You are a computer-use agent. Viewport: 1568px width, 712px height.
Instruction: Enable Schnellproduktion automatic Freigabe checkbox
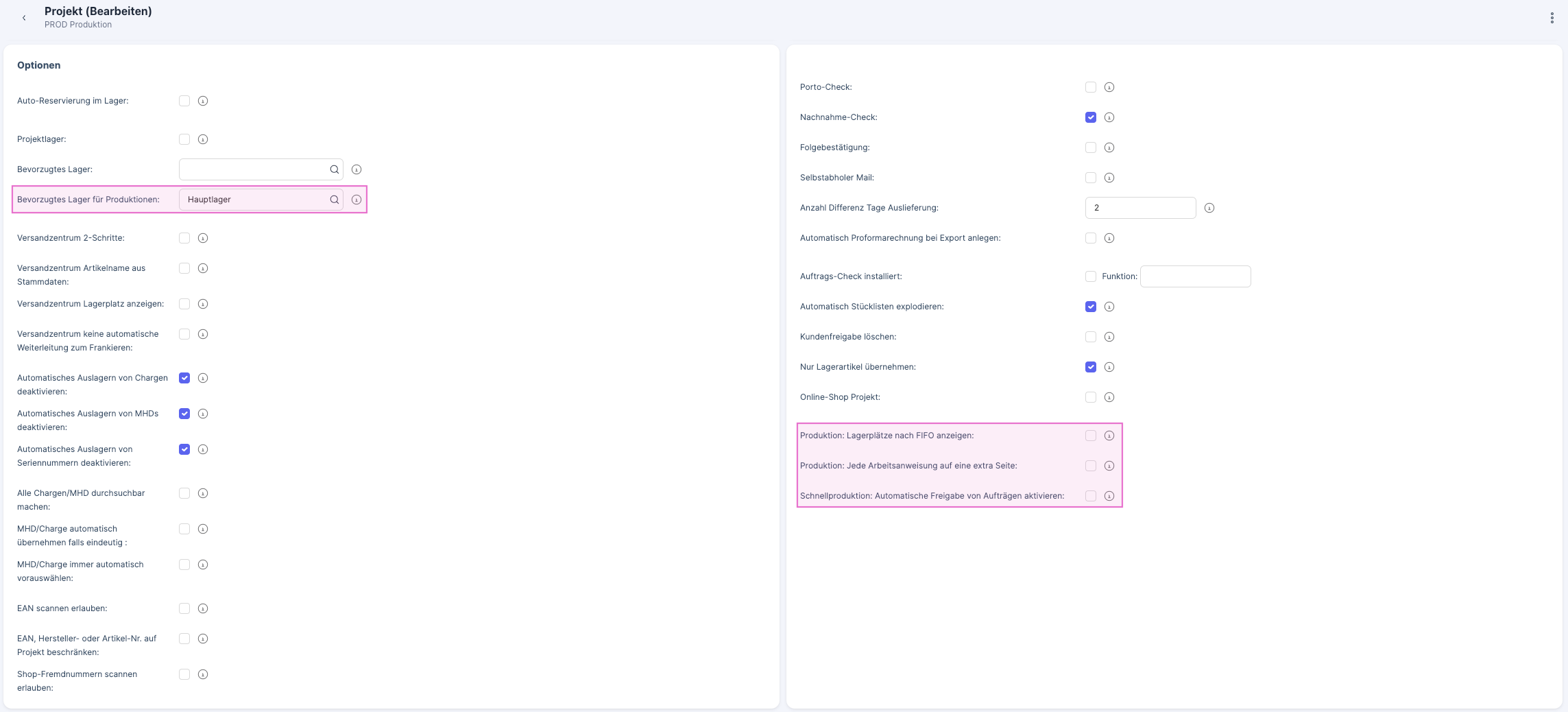(x=1091, y=496)
